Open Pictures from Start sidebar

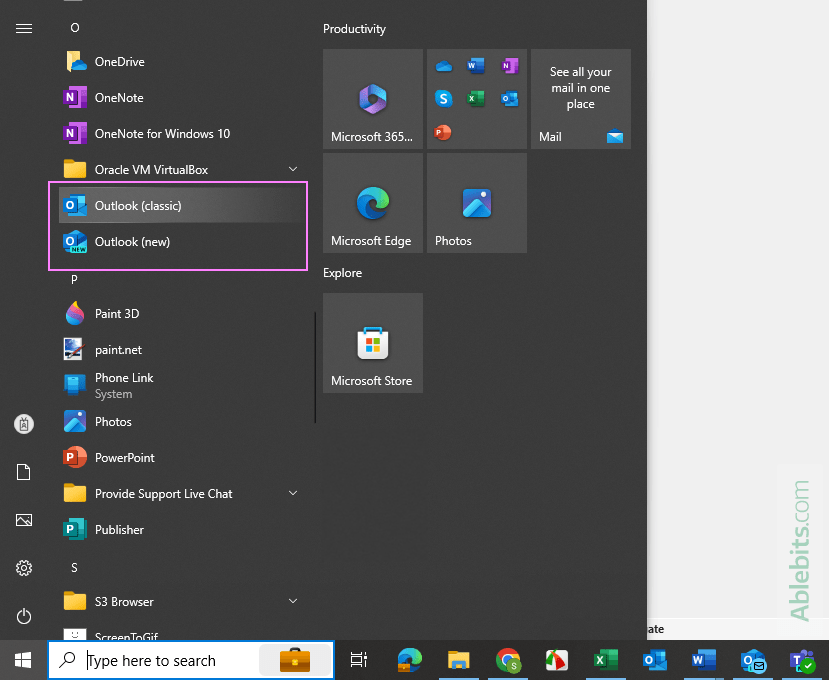coord(24,520)
